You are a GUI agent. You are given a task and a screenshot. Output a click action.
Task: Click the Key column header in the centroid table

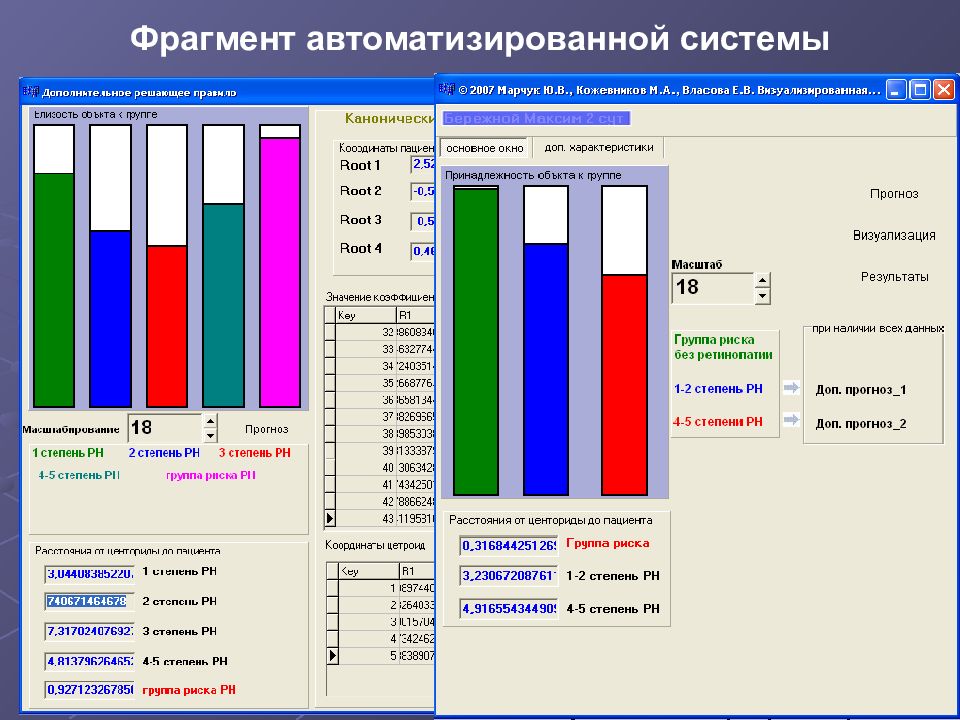(369, 571)
